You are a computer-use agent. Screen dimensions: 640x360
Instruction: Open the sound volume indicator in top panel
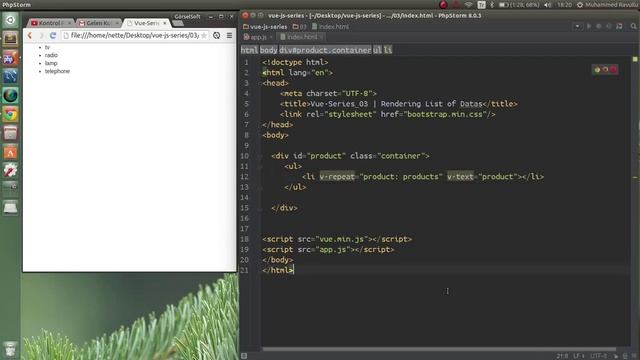click(548, 5)
